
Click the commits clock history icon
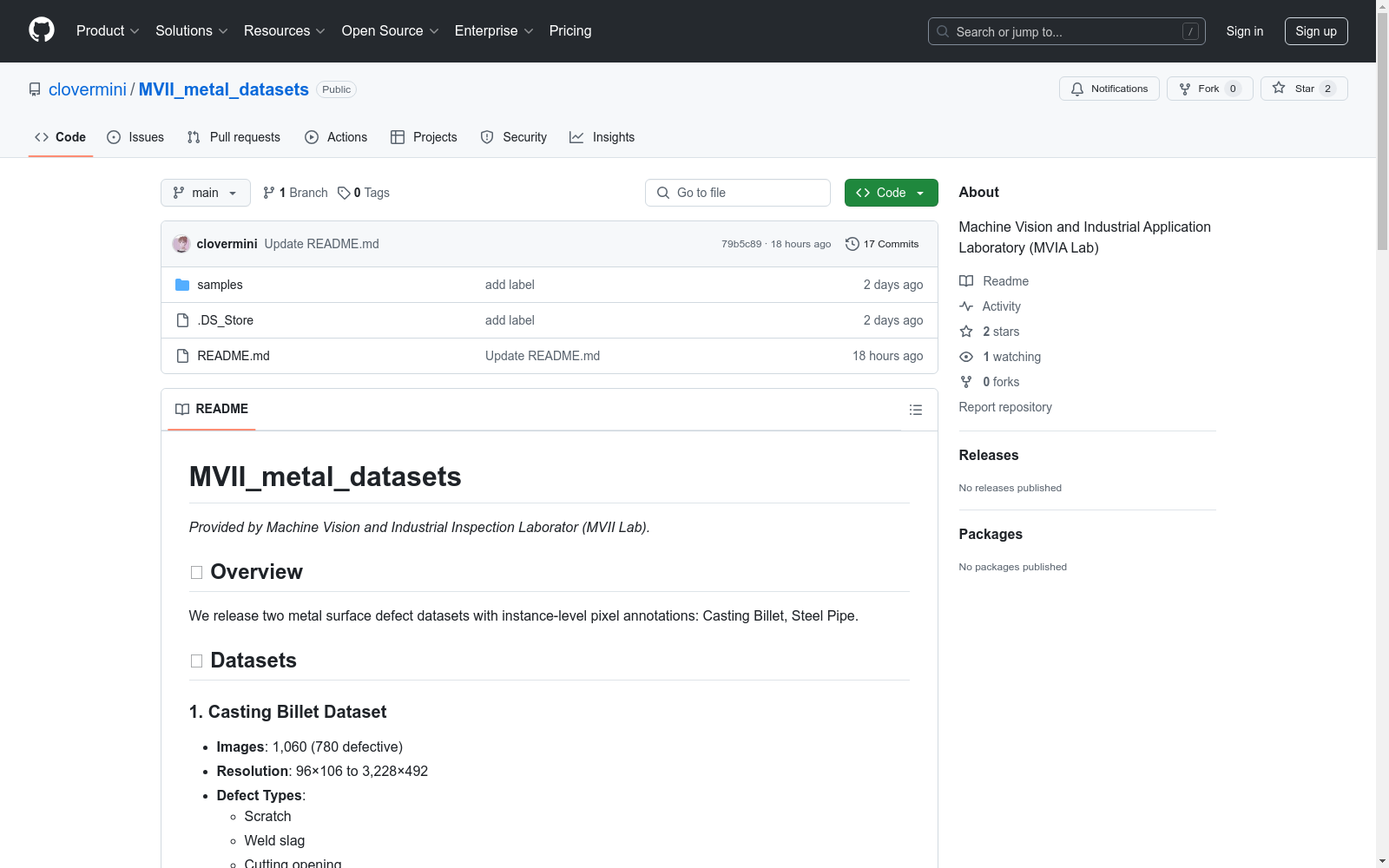point(852,244)
